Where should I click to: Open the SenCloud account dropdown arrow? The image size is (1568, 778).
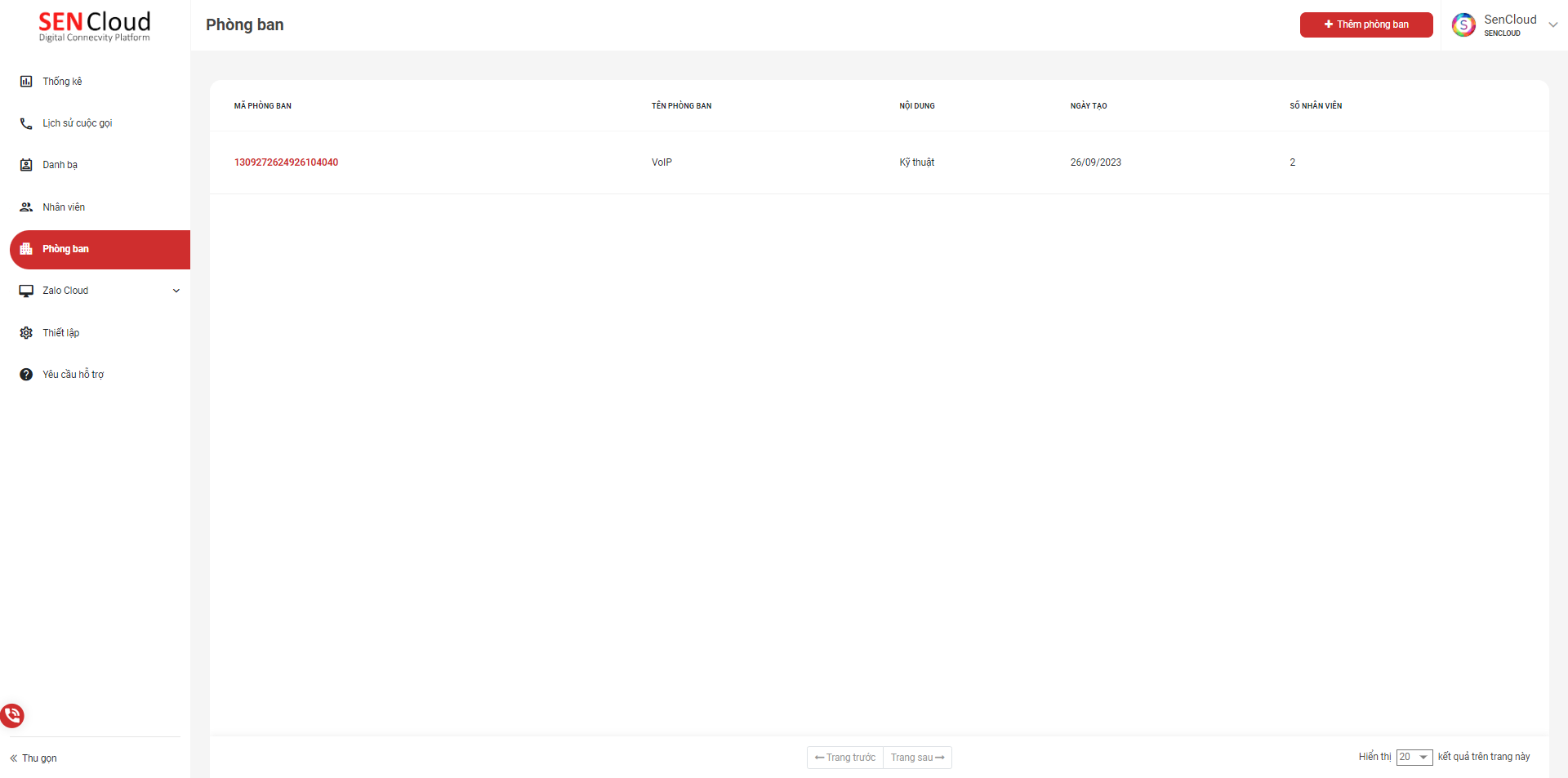1553,24
